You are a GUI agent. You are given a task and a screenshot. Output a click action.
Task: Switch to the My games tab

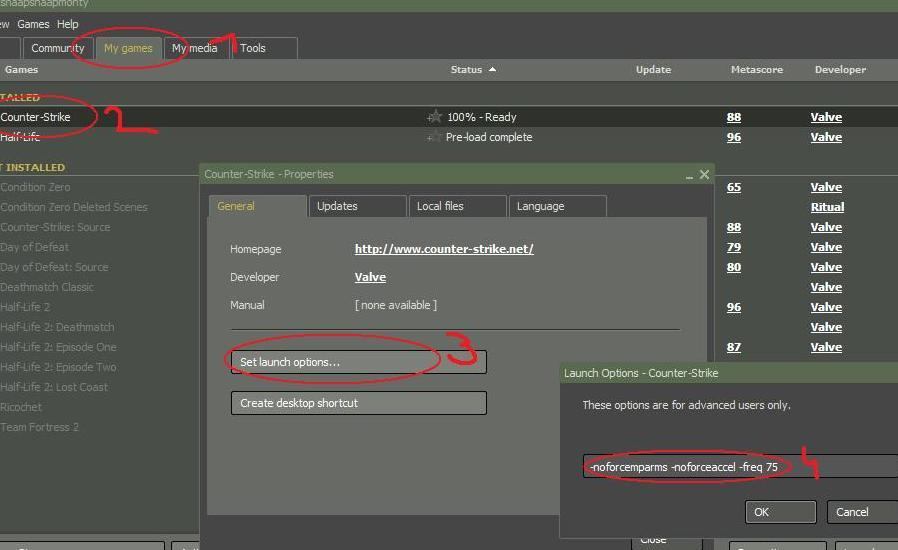tap(128, 48)
